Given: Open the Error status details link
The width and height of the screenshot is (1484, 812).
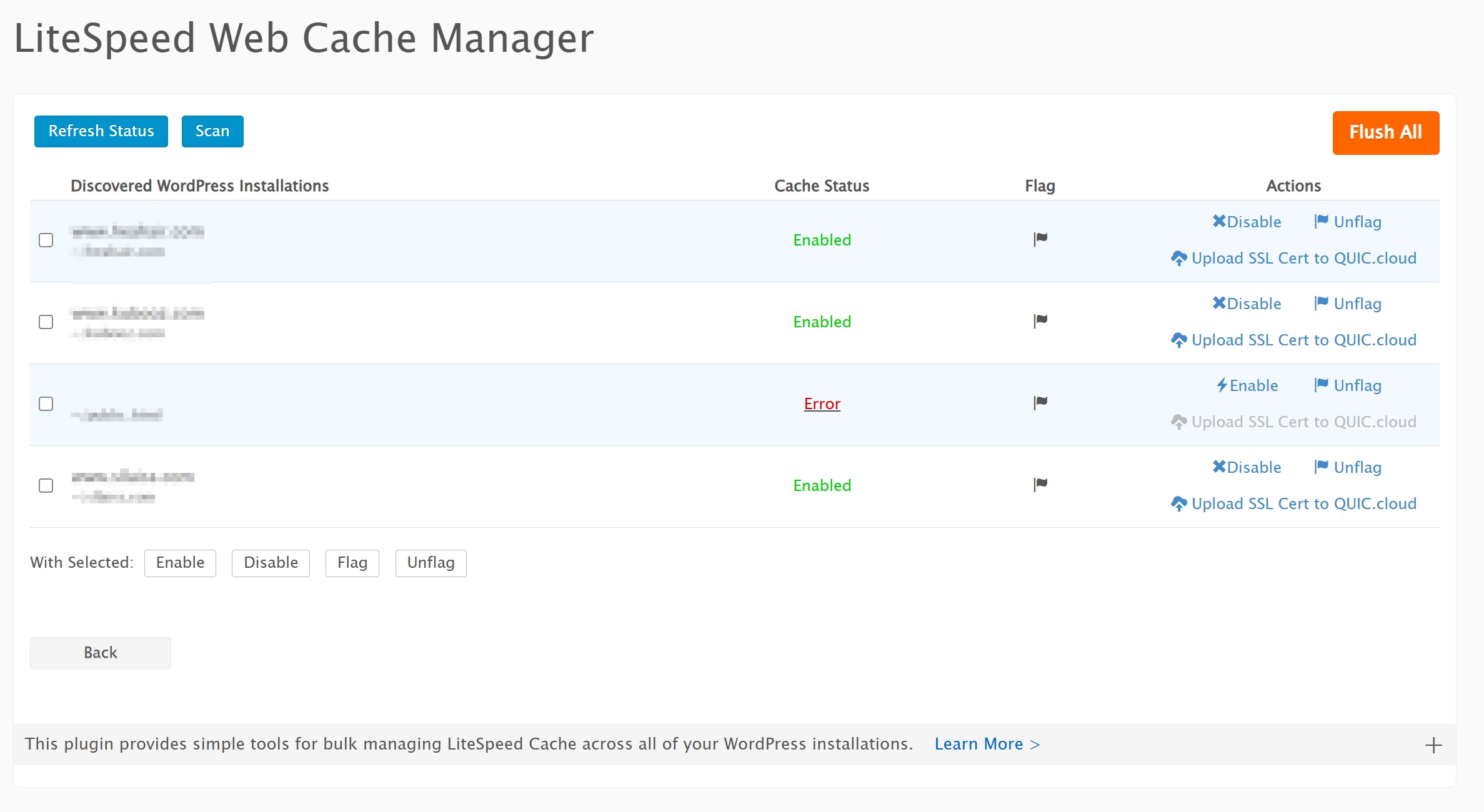Looking at the screenshot, I should tap(822, 404).
